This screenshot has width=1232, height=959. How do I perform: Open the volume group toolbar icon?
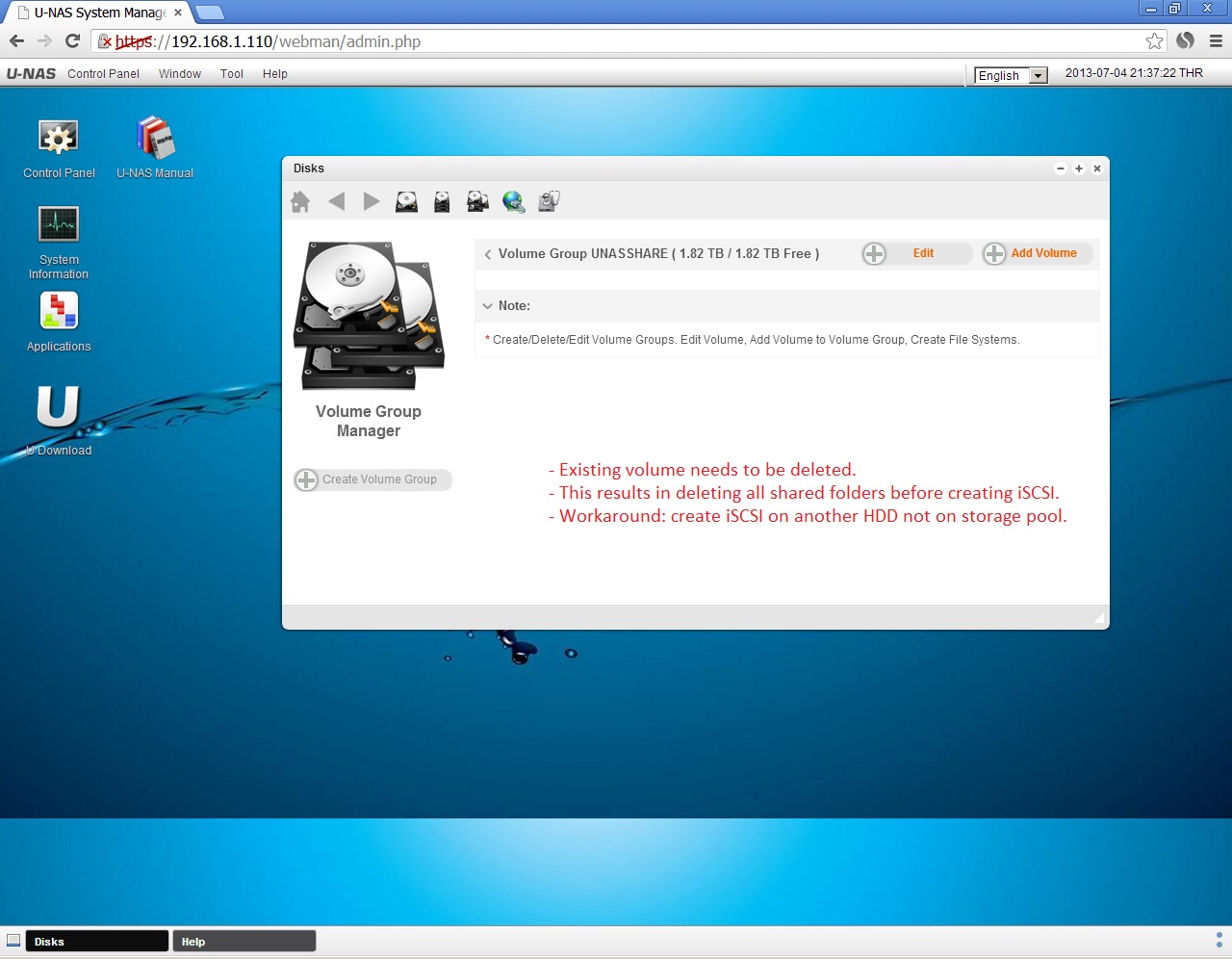[477, 201]
